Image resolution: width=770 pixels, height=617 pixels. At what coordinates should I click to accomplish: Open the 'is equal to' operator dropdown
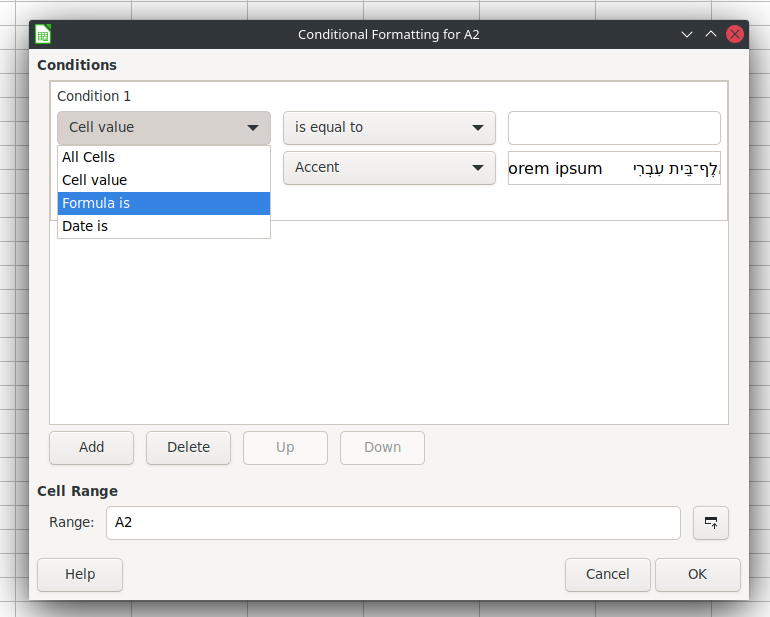(389, 128)
